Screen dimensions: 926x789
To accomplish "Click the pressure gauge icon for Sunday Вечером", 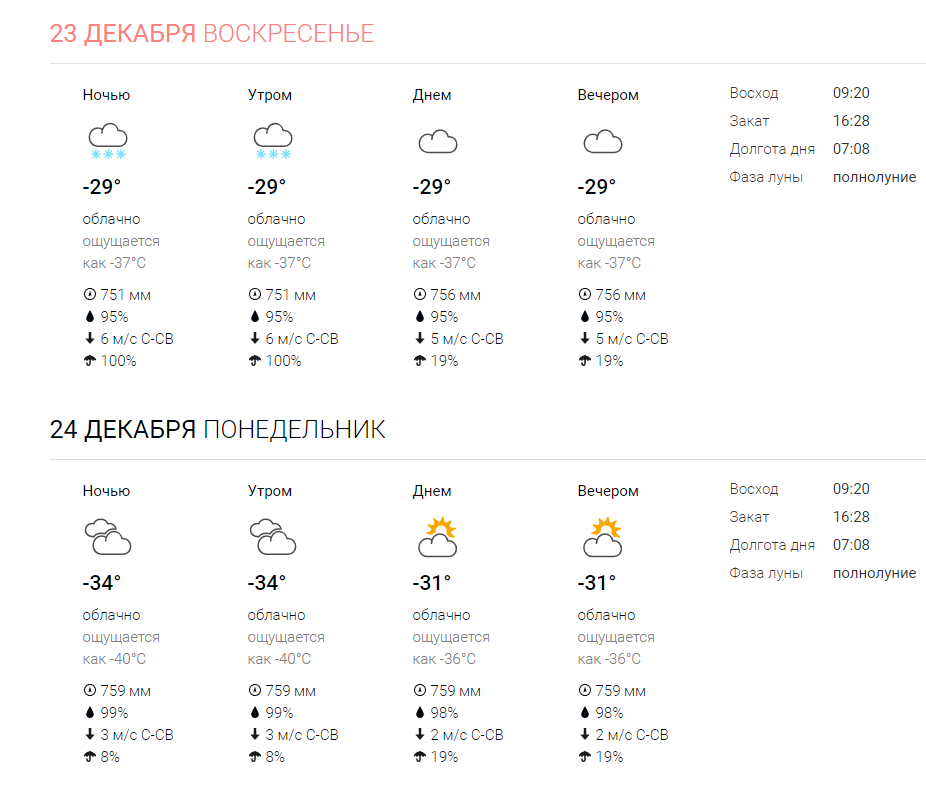I will [584, 295].
